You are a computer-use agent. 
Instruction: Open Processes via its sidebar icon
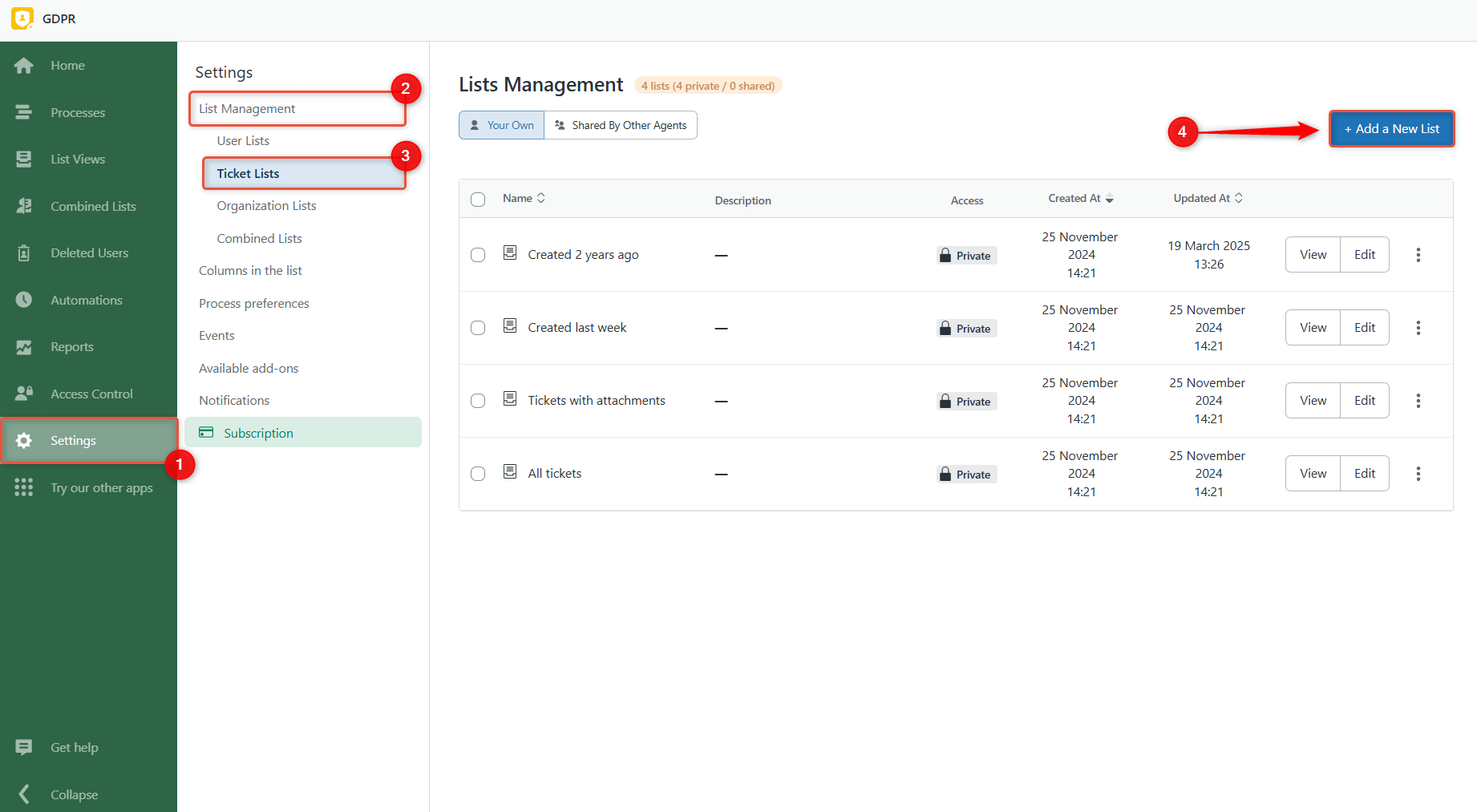[x=24, y=112]
